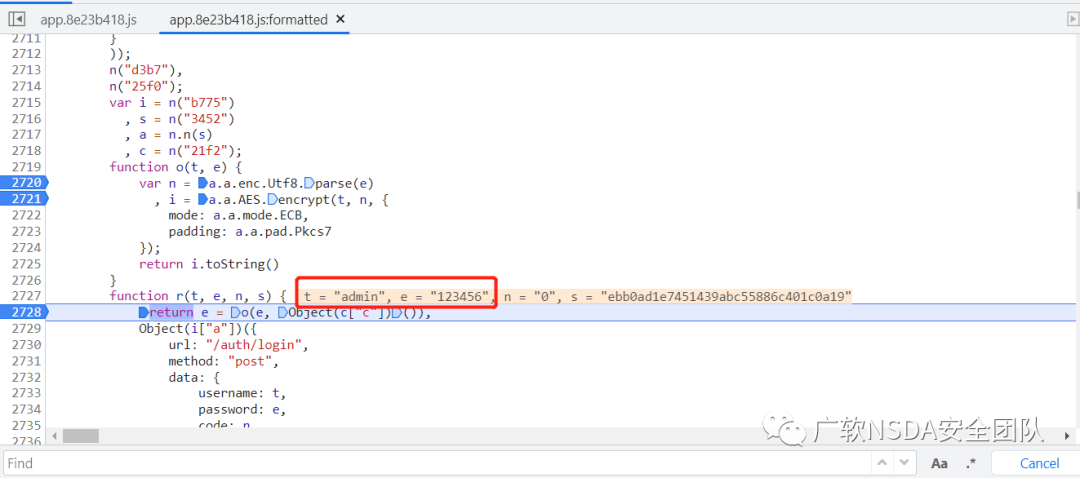Switch to app.8e23b418.js tab
Image resolution: width=1080 pixels, height=478 pixels.
(x=88, y=20)
